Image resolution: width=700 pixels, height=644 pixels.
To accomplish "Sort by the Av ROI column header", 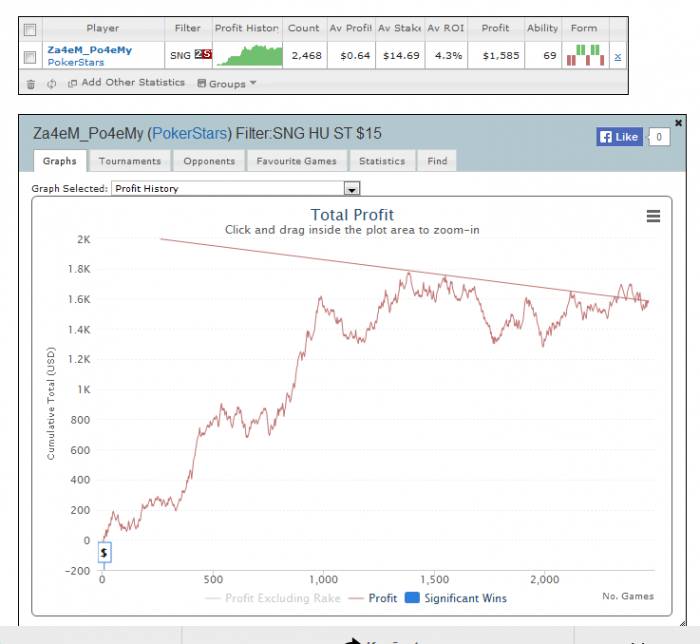I will tap(446, 28).
